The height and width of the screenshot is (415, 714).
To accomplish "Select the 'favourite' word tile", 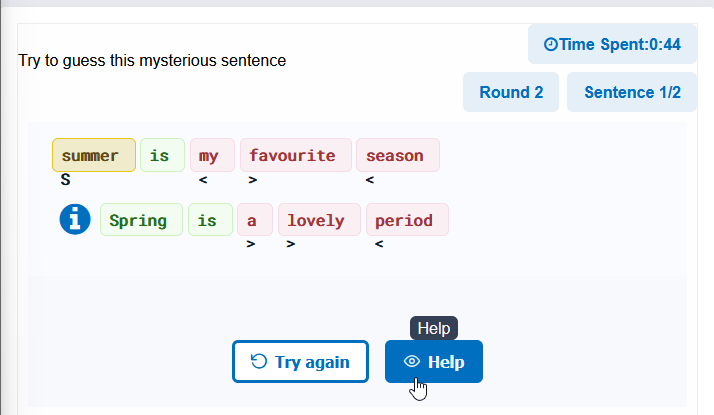I will 296,155.
